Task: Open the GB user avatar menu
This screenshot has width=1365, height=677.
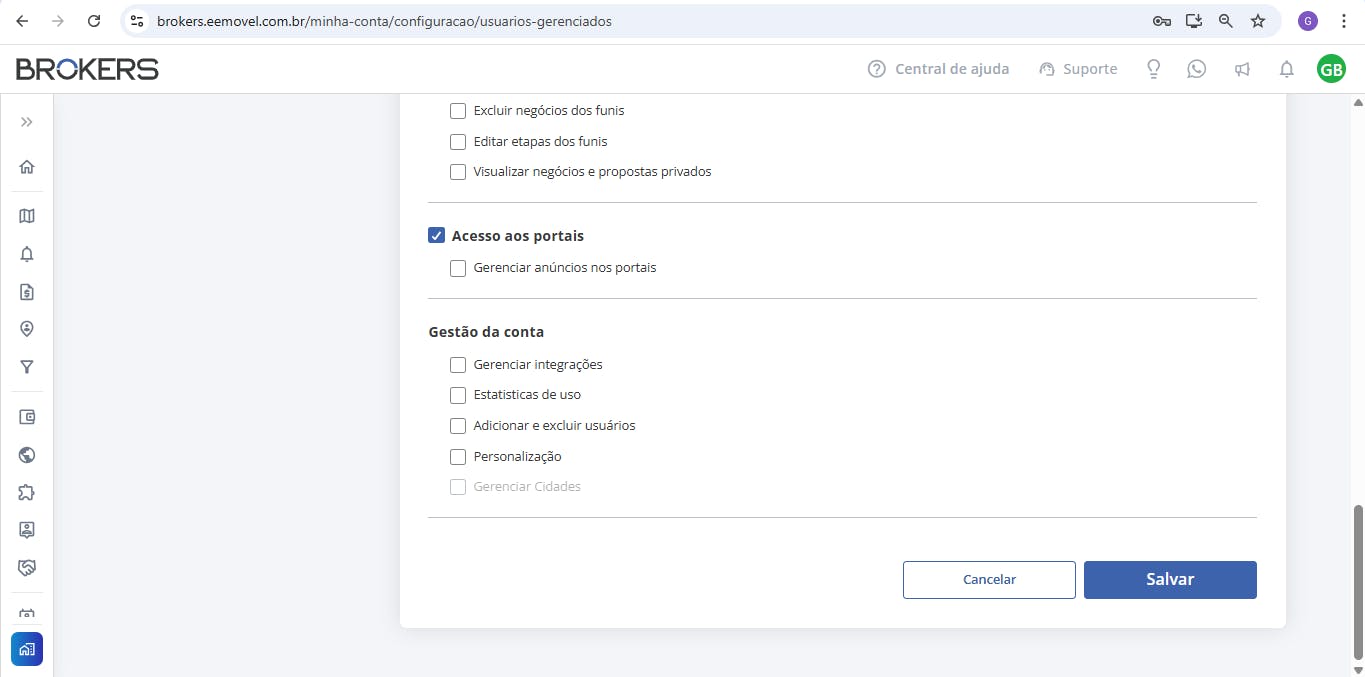Action: click(x=1331, y=69)
